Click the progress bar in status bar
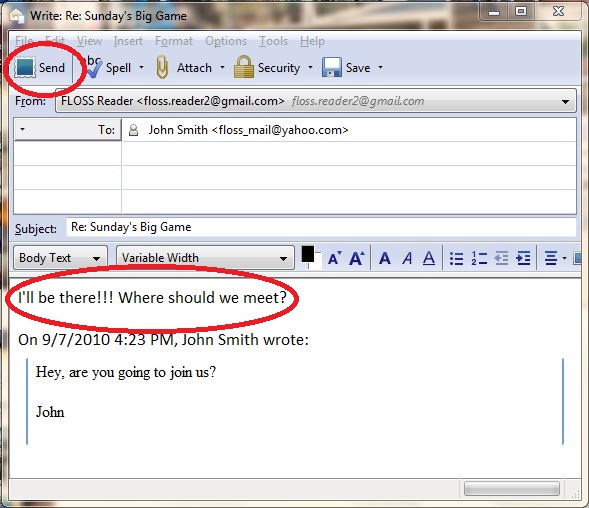Screen dimensions: 589x508 click(x=512, y=489)
